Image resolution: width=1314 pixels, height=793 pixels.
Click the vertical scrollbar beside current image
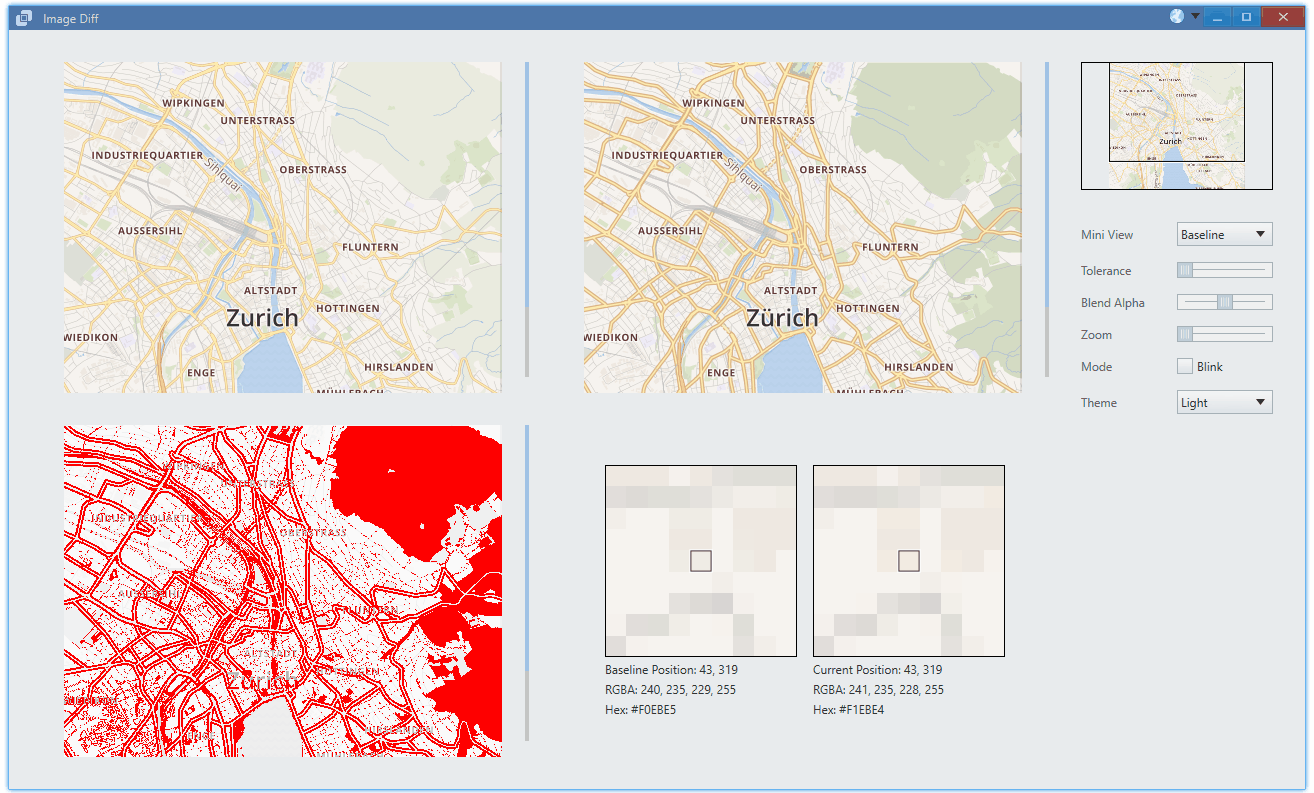[1047, 220]
